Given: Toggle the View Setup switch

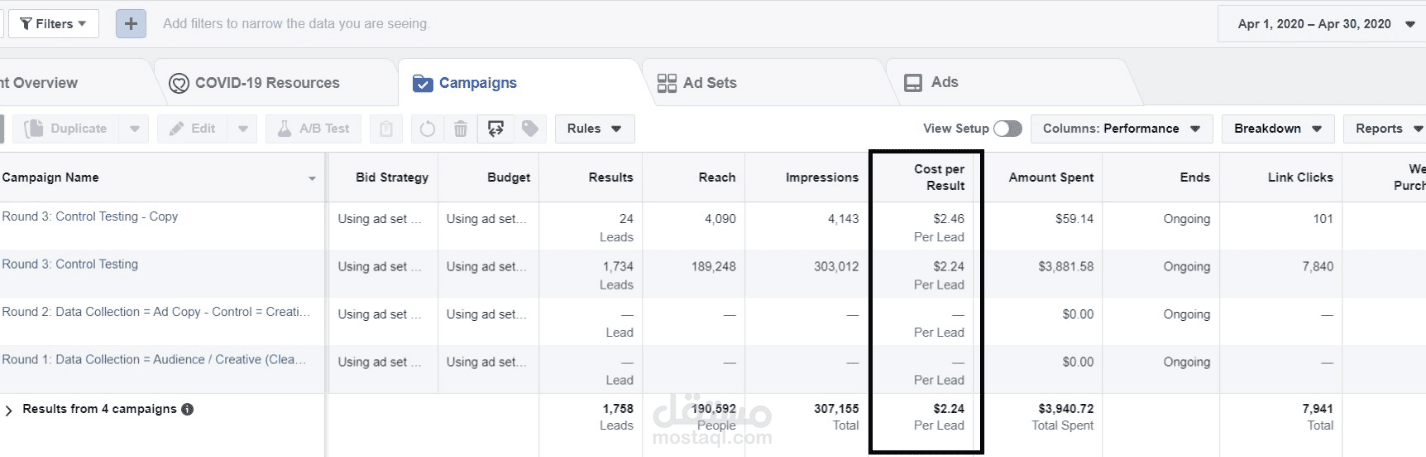Looking at the screenshot, I should pyautogui.click(x=1008, y=129).
